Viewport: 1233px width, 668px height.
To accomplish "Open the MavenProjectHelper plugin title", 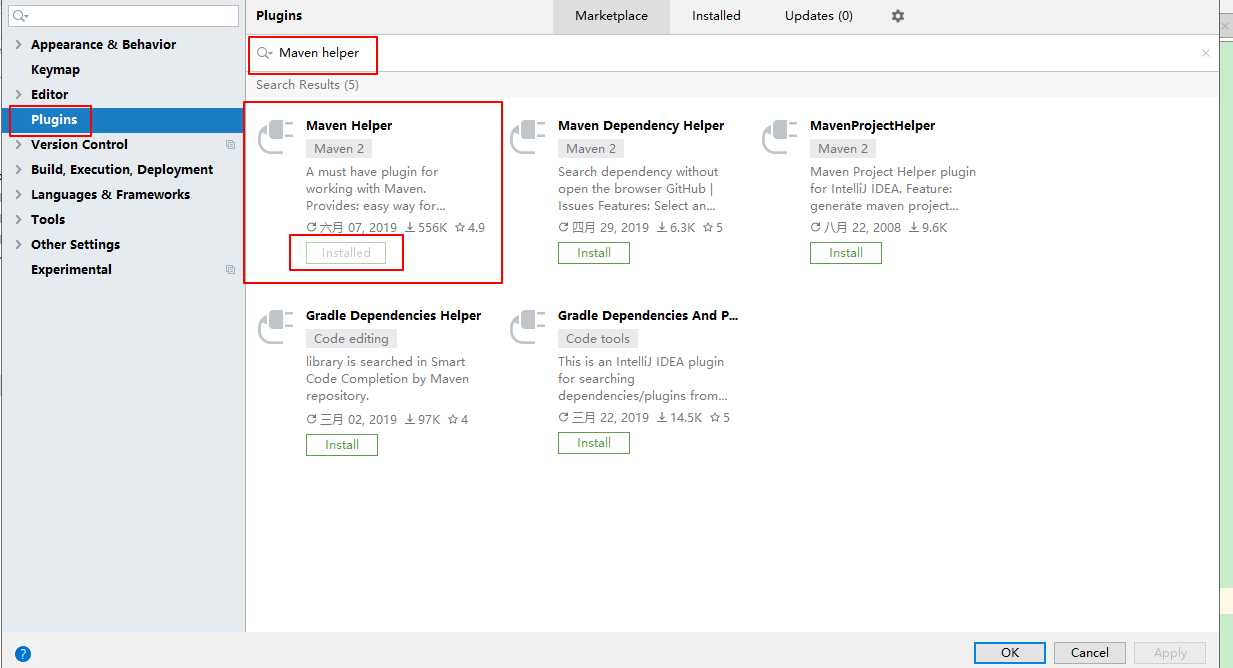I will 873,126.
